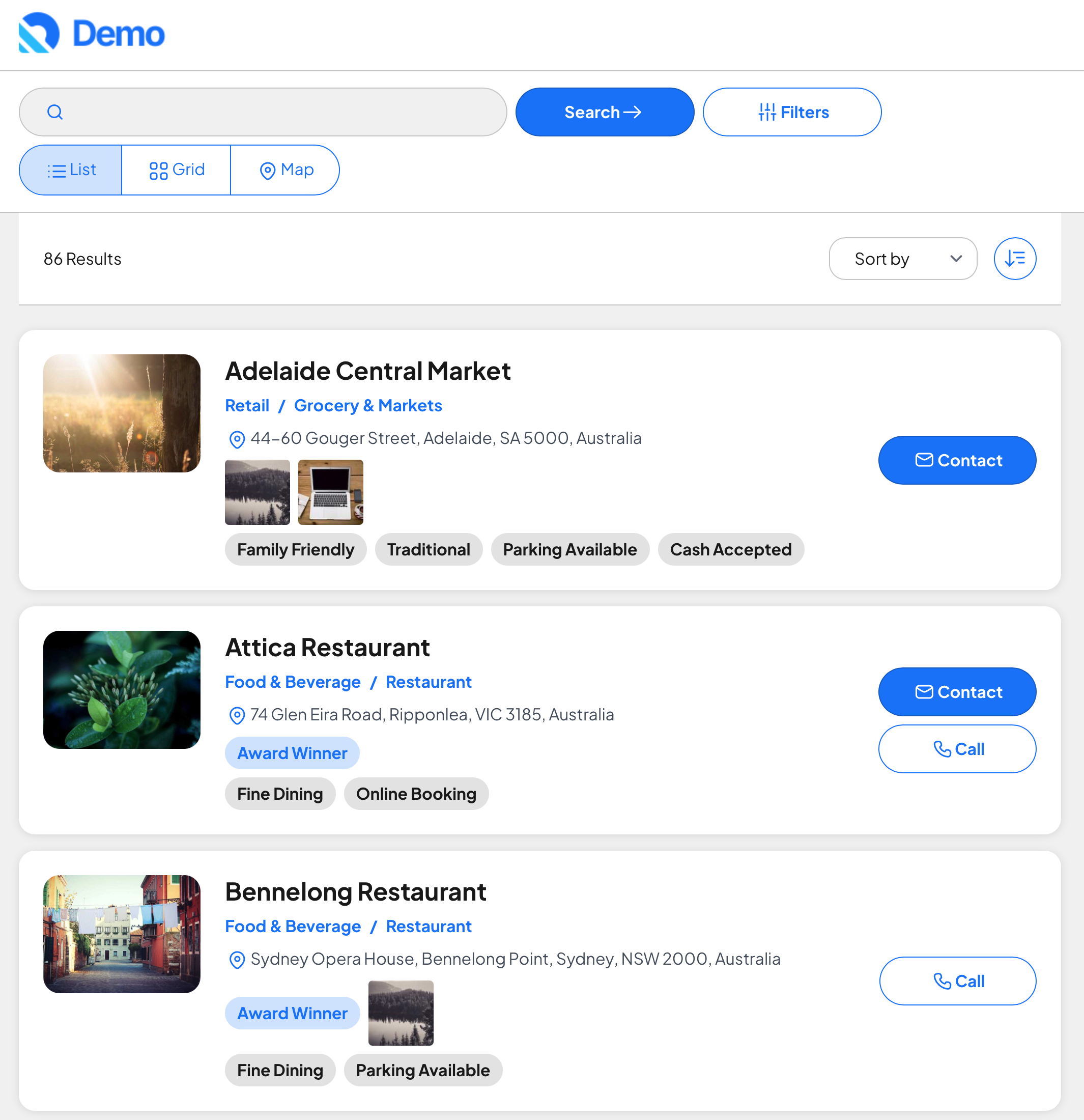Click the sort direction toggle icon
The image size is (1084, 1120).
pos(1014,258)
